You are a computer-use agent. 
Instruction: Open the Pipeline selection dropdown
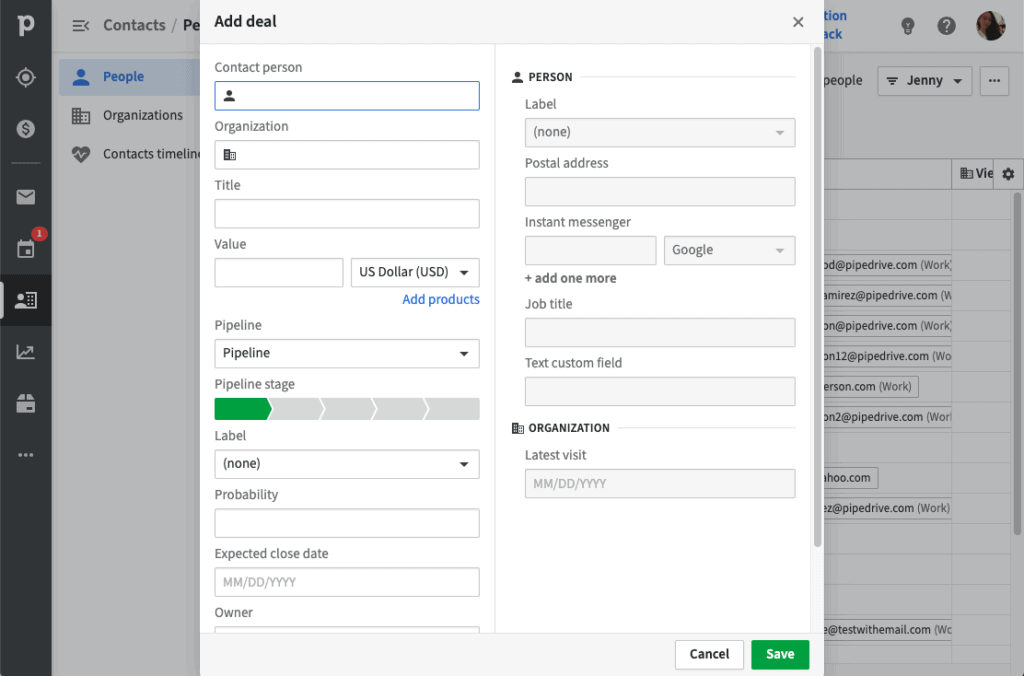[x=346, y=353]
